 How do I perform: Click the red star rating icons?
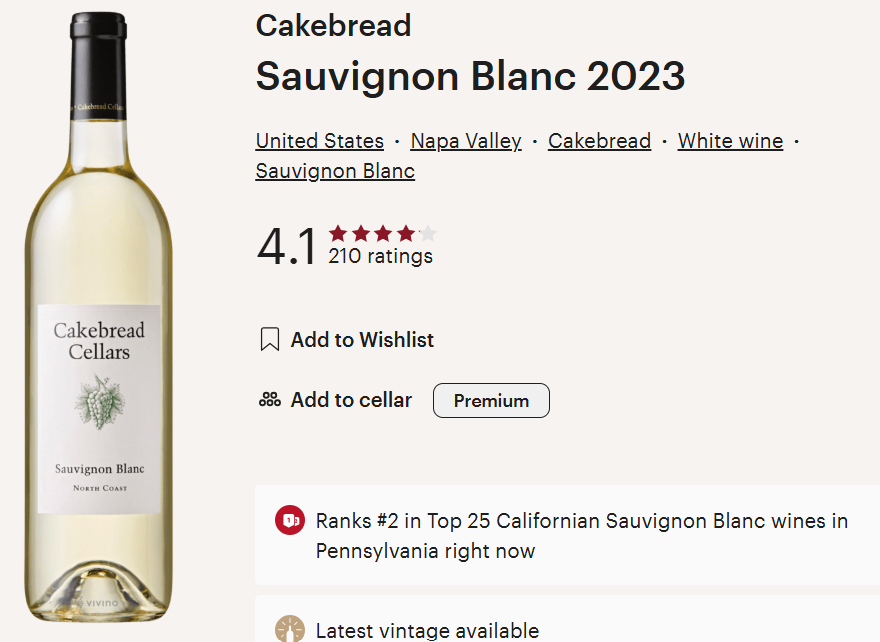pyautogui.click(x=382, y=234)
